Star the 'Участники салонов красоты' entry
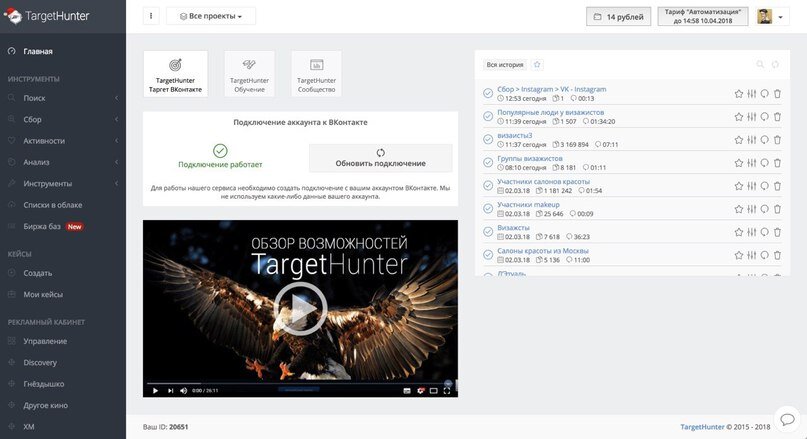The image size is (807, 439). tap(739, 186)
